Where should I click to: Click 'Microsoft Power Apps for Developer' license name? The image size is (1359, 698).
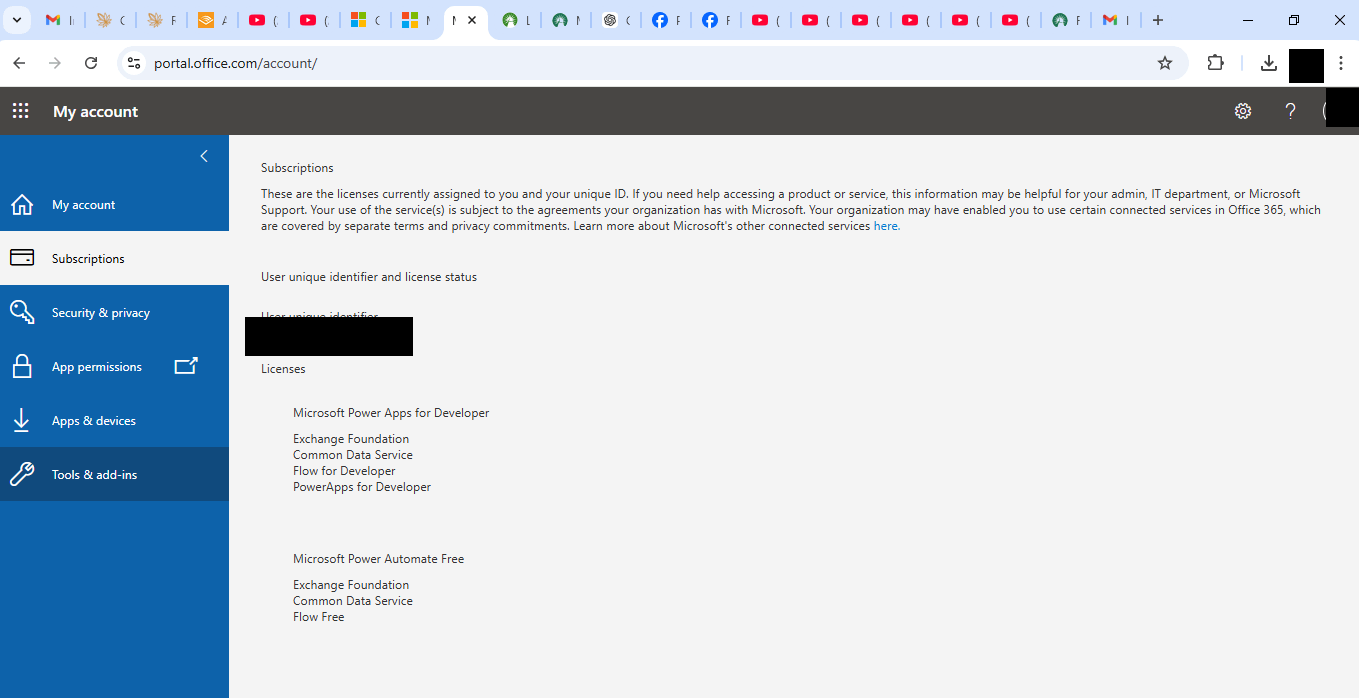coord(391,413)
